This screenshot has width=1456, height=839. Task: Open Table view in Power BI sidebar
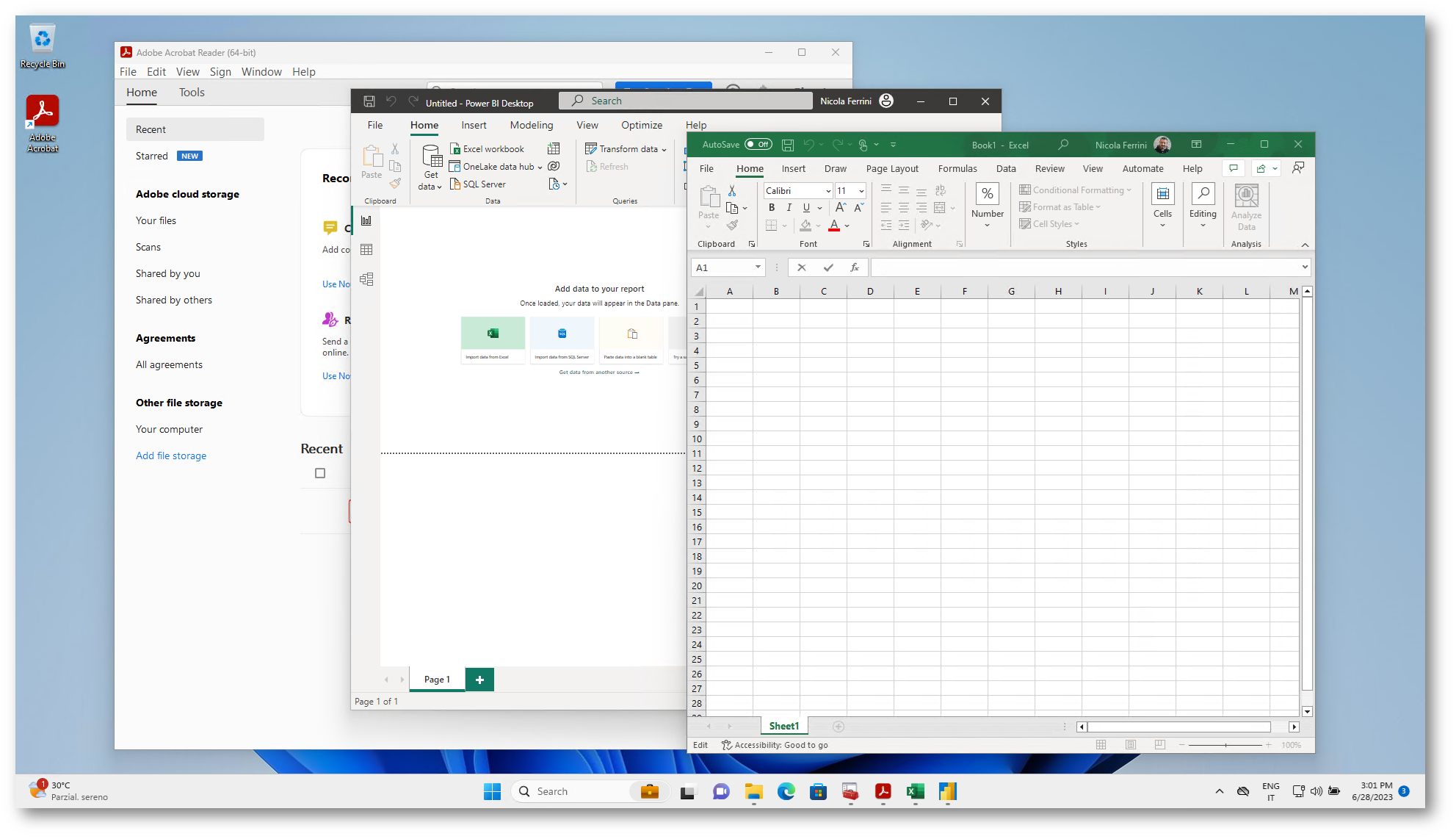click(x=366, y=250)
